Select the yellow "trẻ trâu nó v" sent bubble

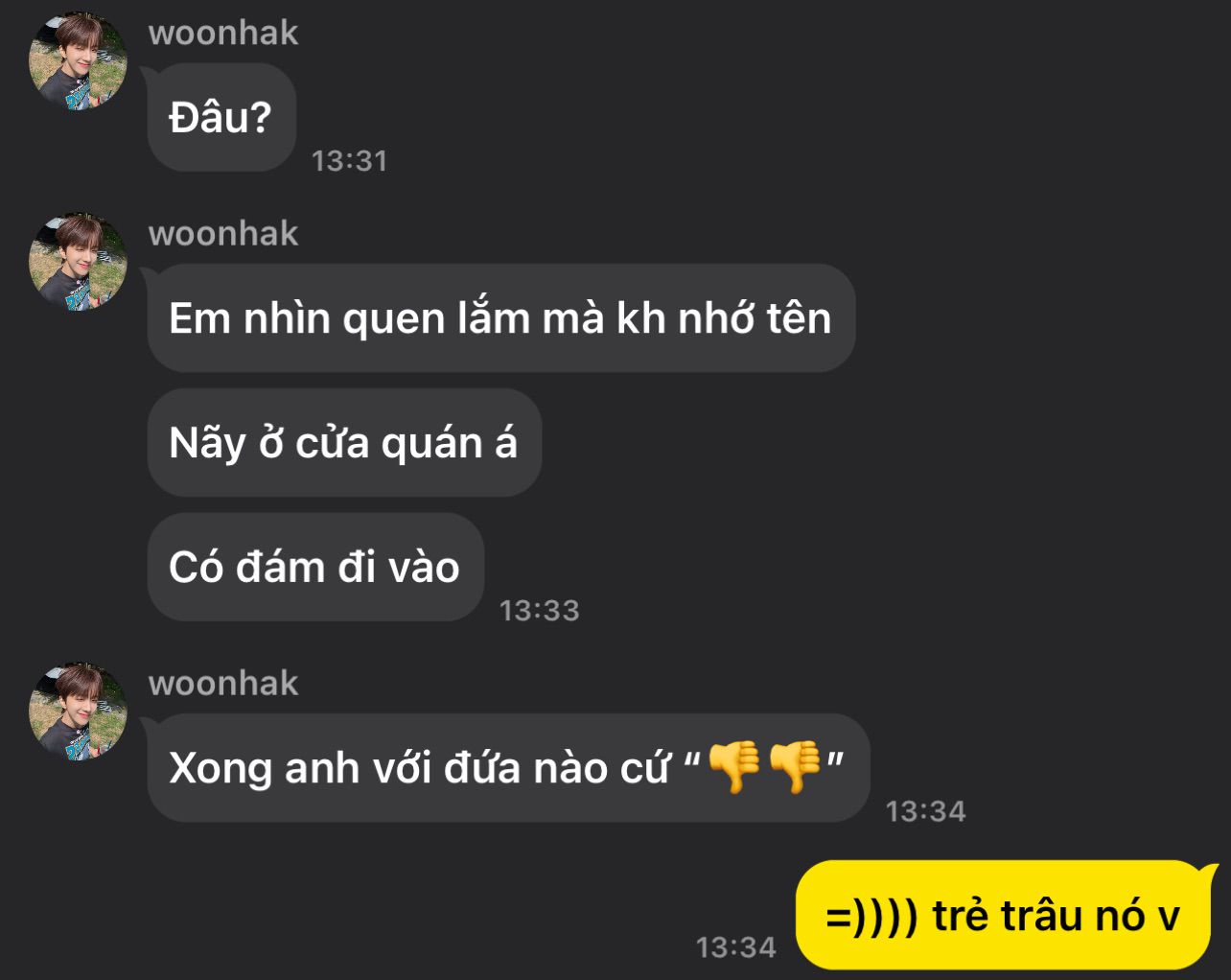tap(1005, 916)
